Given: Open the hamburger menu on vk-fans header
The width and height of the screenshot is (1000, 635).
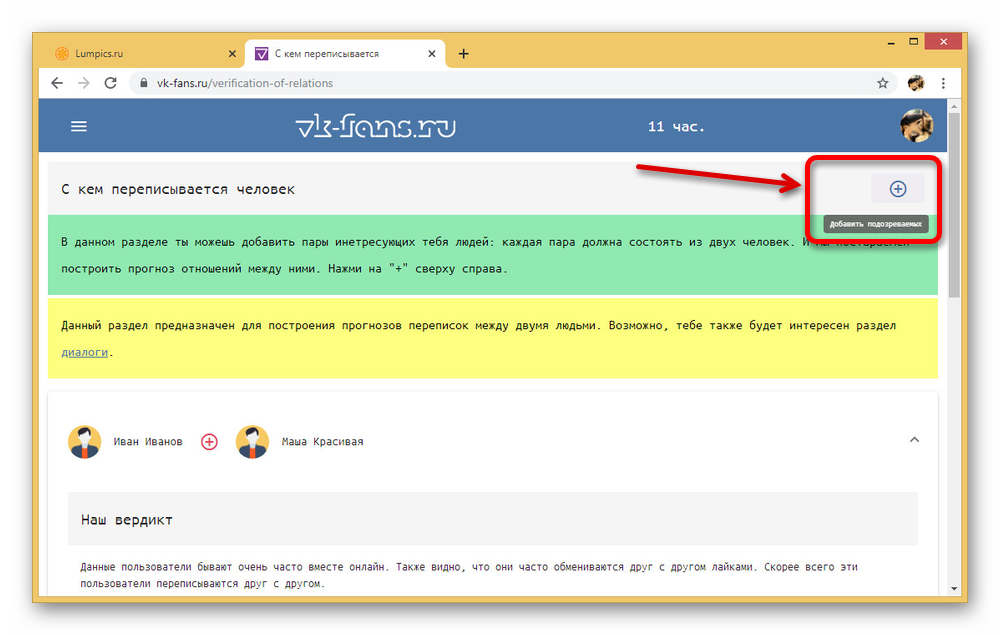Looking at the screenshot, I should tap(78, 126).
